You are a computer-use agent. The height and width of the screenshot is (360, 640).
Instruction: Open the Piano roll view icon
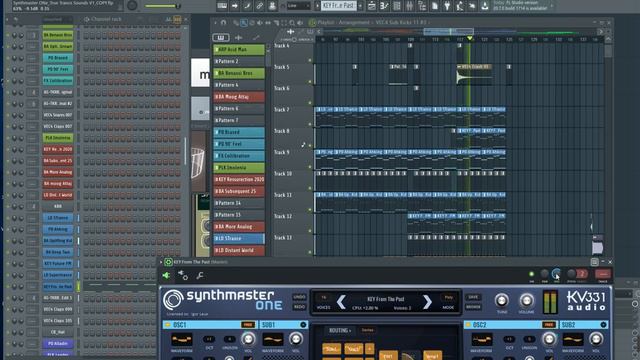(x=384, y=6)
